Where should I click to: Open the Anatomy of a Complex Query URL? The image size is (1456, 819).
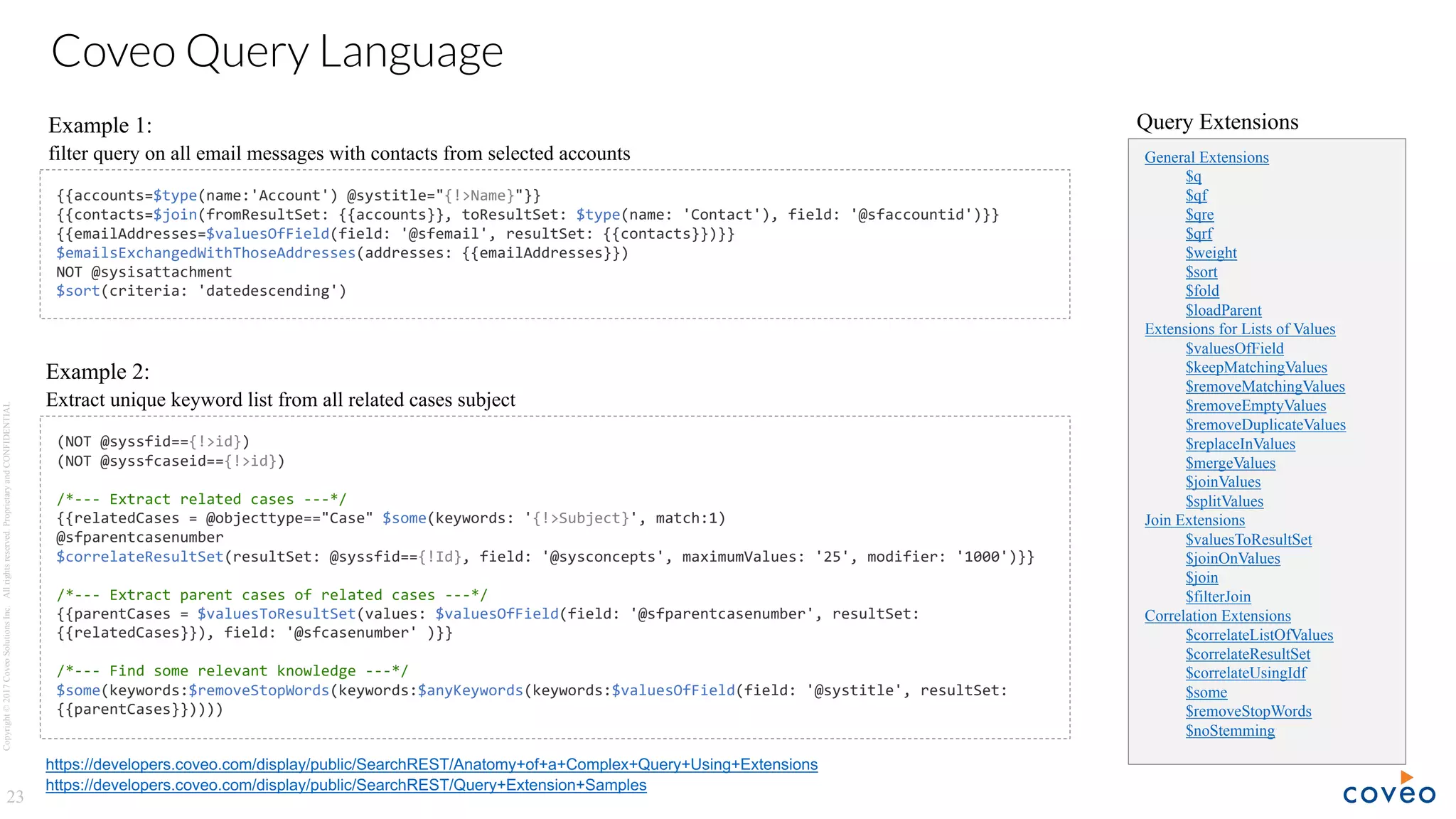pos(431,764)
